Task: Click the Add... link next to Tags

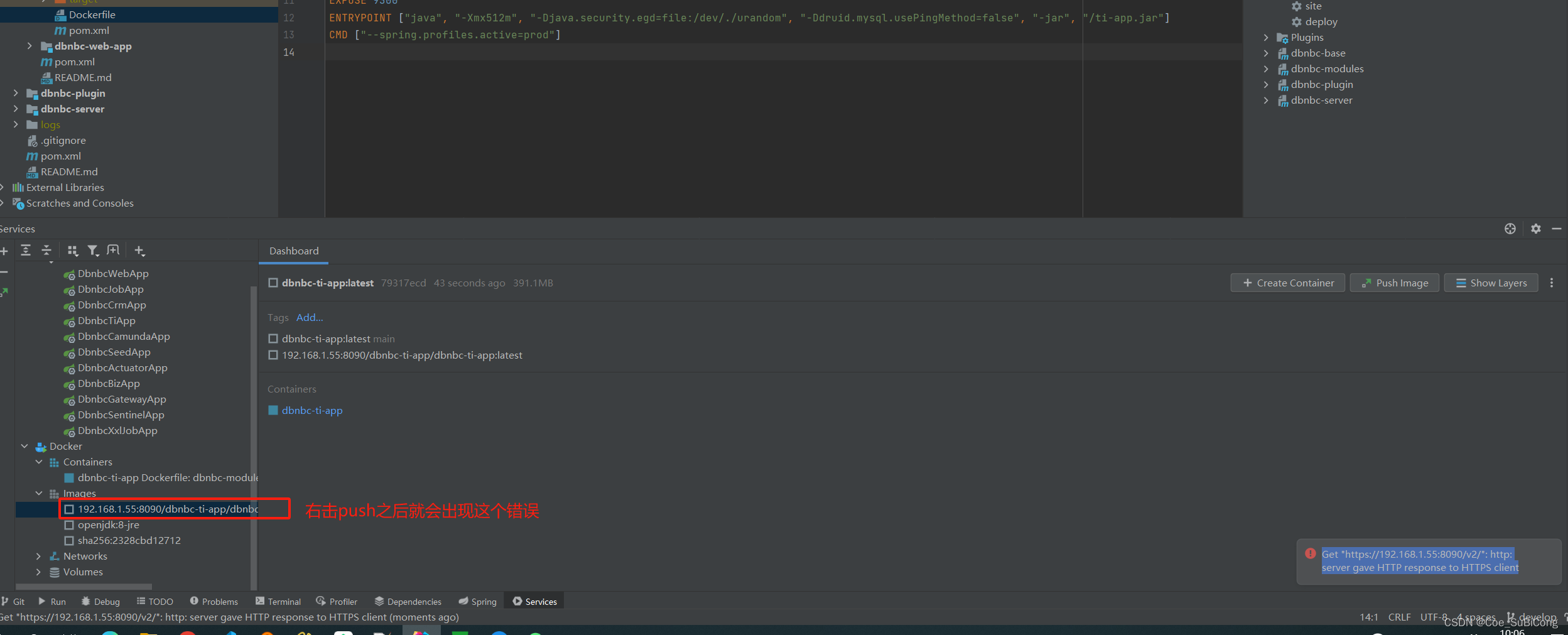Action: click(x=308, y=317)
